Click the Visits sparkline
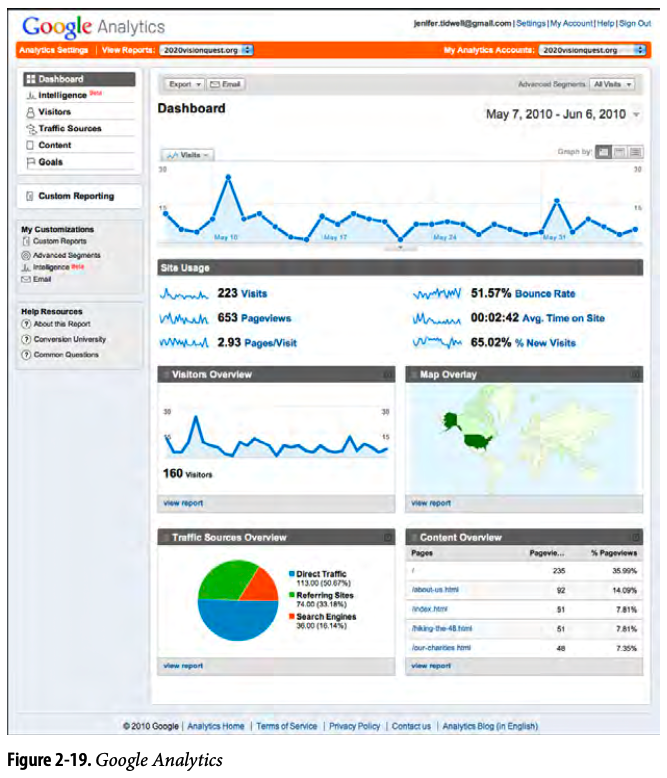Viewport: 667px width, 778px height. (184, 294)
